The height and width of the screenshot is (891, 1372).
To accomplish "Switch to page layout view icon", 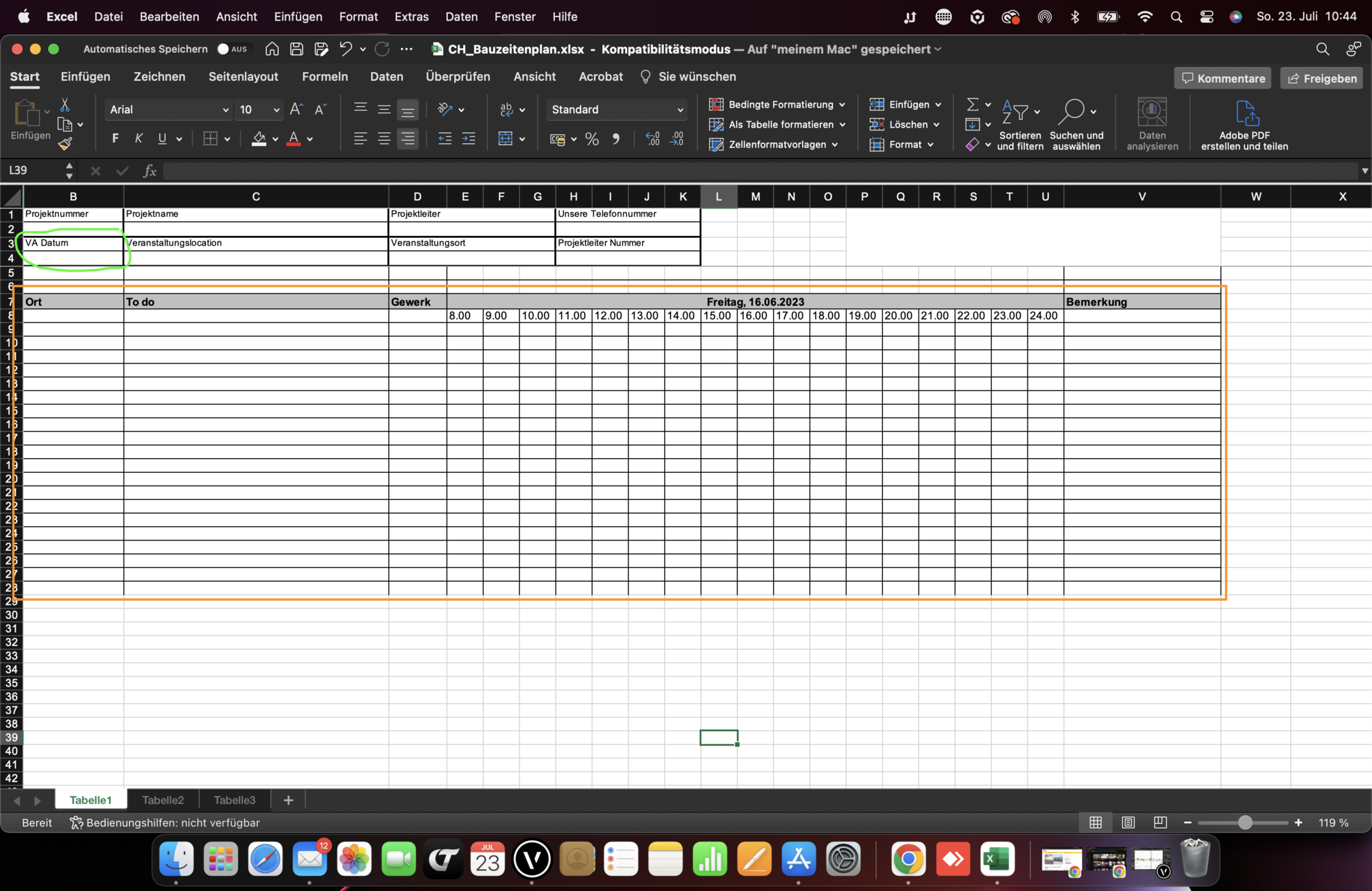I will (1128, 822).
